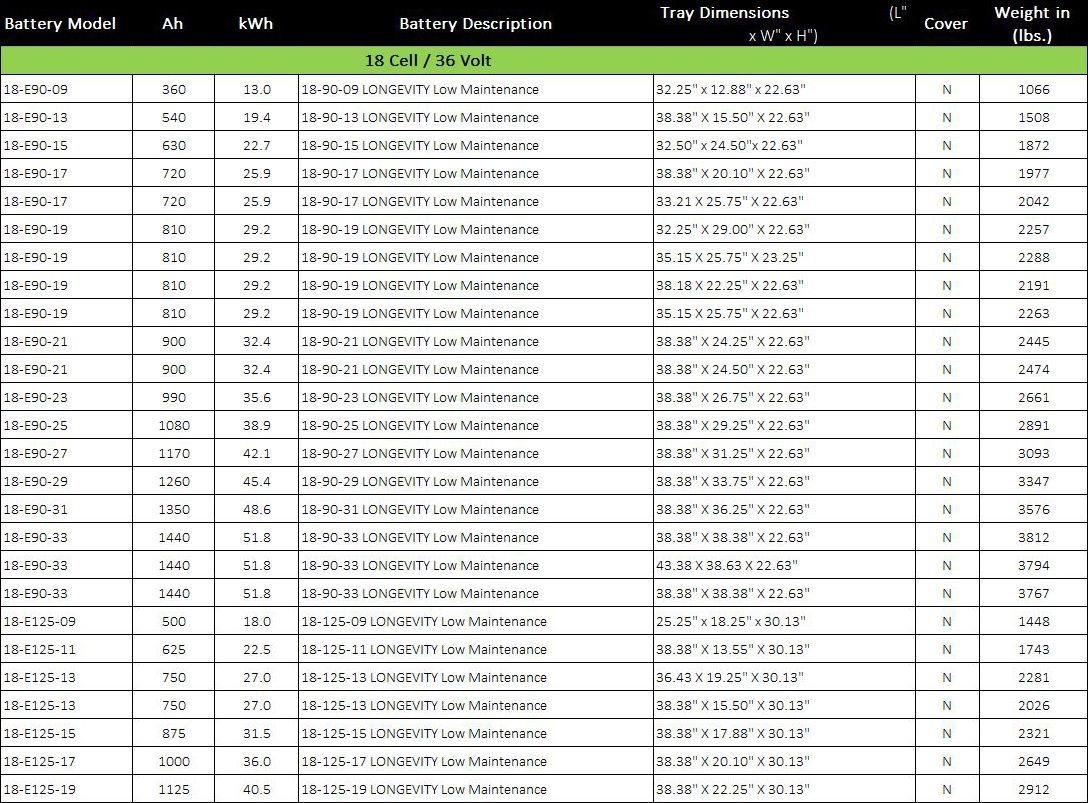Image resolution: width=1088 pixels, height=803 pixels.
Task: Select model cell 18-E125-15
Action: [40, 734]
